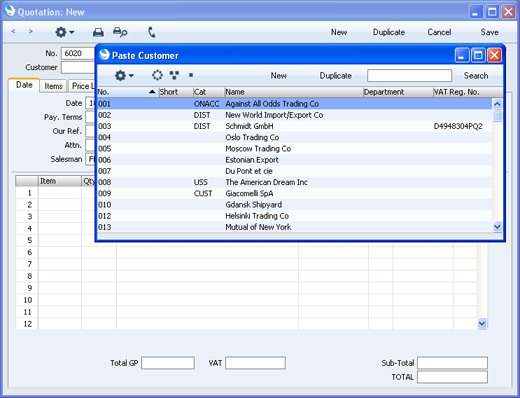Sort by the Name column header
Viewport: 520px width, 398px height.
point(294,92)
